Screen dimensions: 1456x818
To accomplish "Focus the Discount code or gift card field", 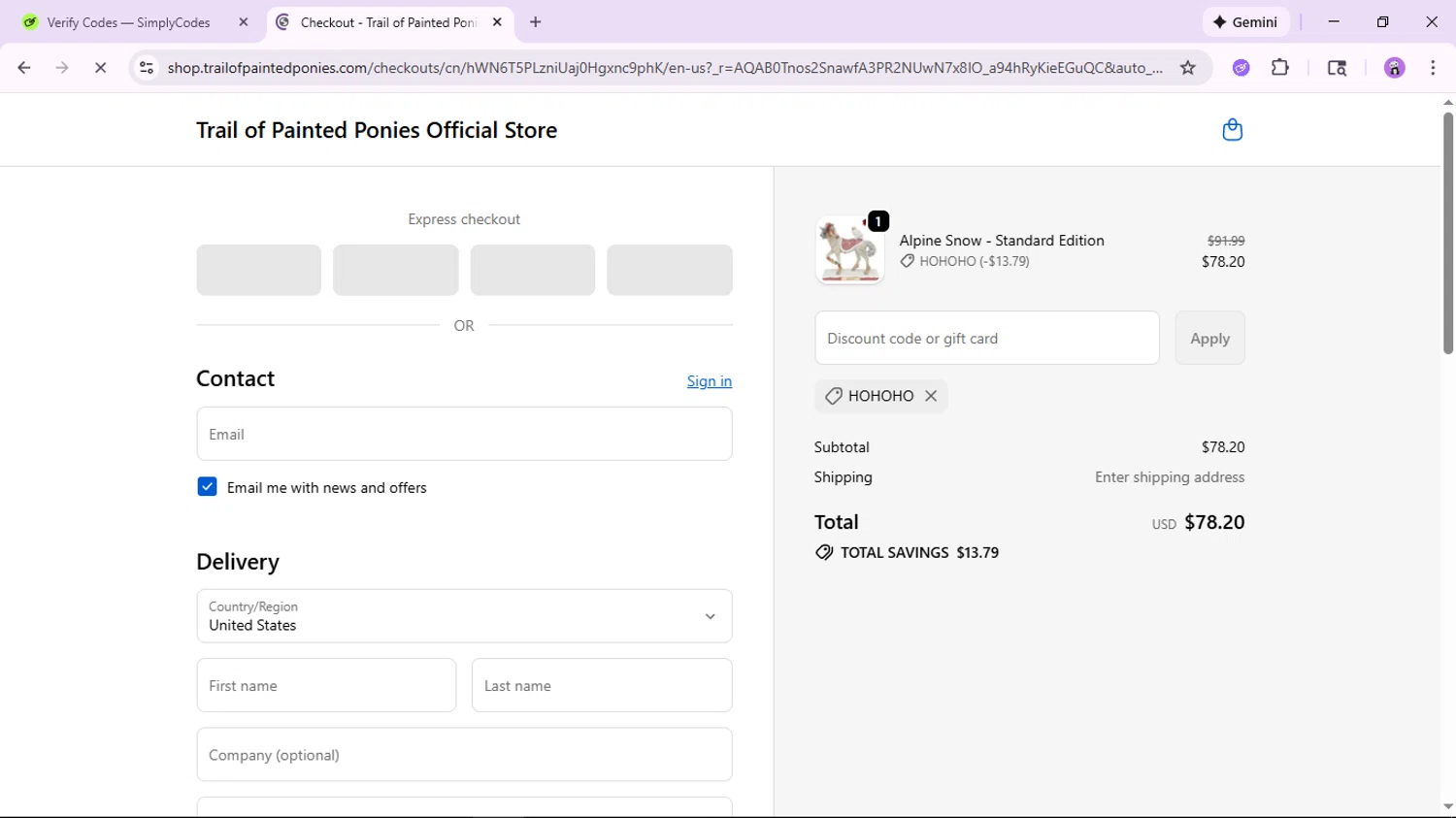I will pos(987,338).
